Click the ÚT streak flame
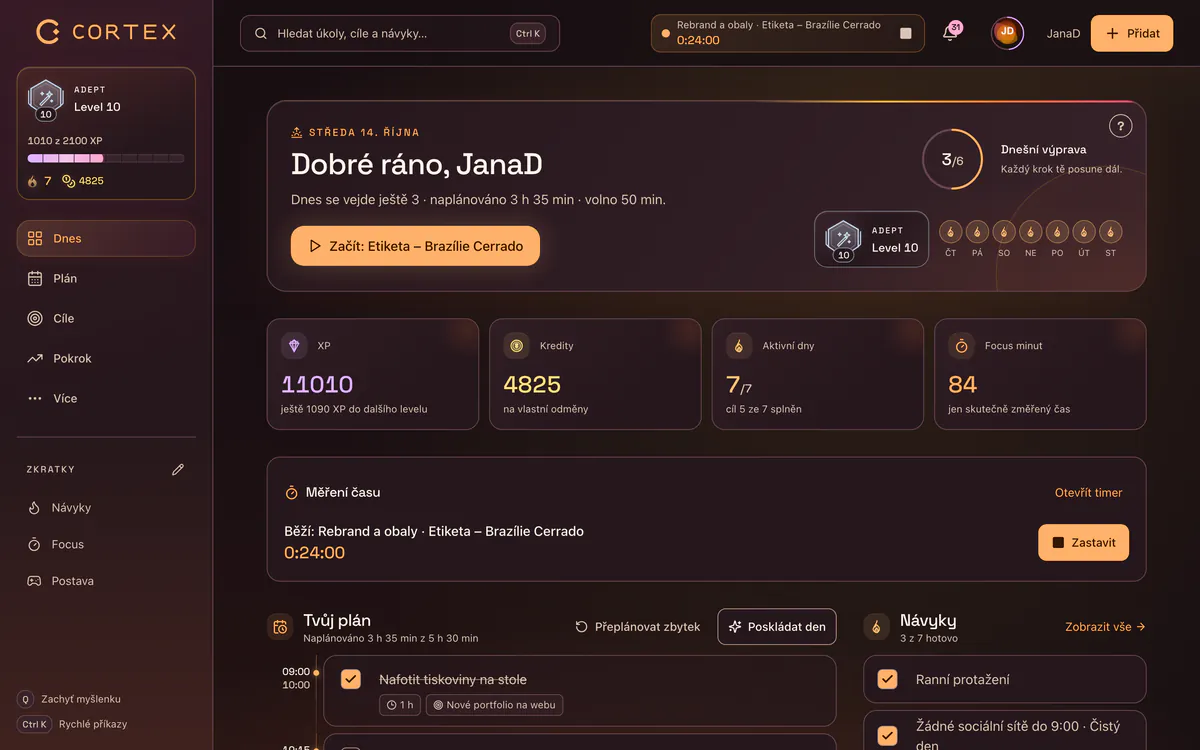Image resolution: width=1200 pixels, height=750 pixels. (1084, 232)
